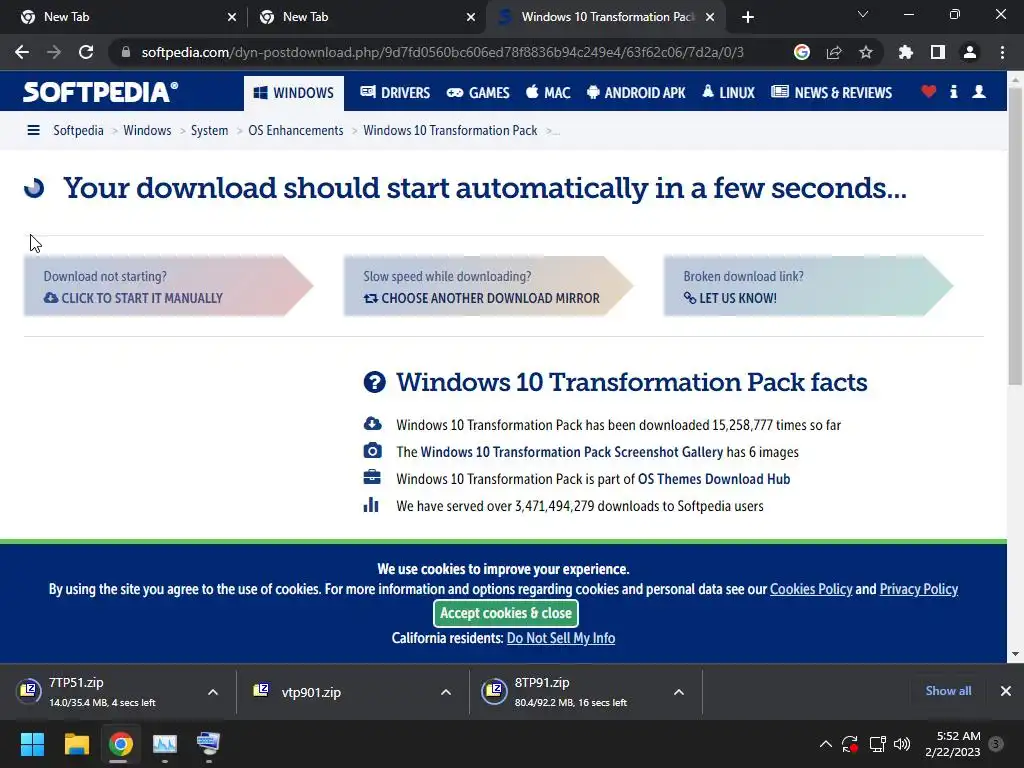
Task: Open Chrome's three-dot menu
Action: click(x=1002, y=52)
